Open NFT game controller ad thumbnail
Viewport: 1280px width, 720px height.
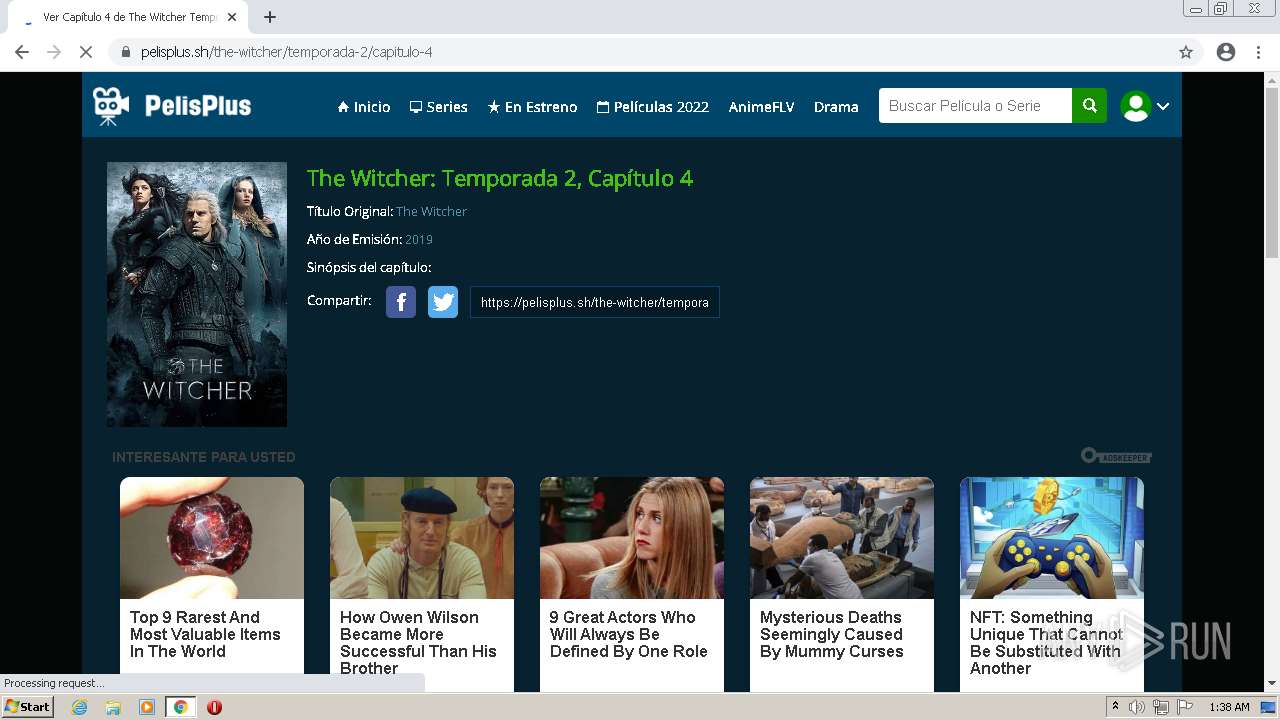coord(1052,538)
